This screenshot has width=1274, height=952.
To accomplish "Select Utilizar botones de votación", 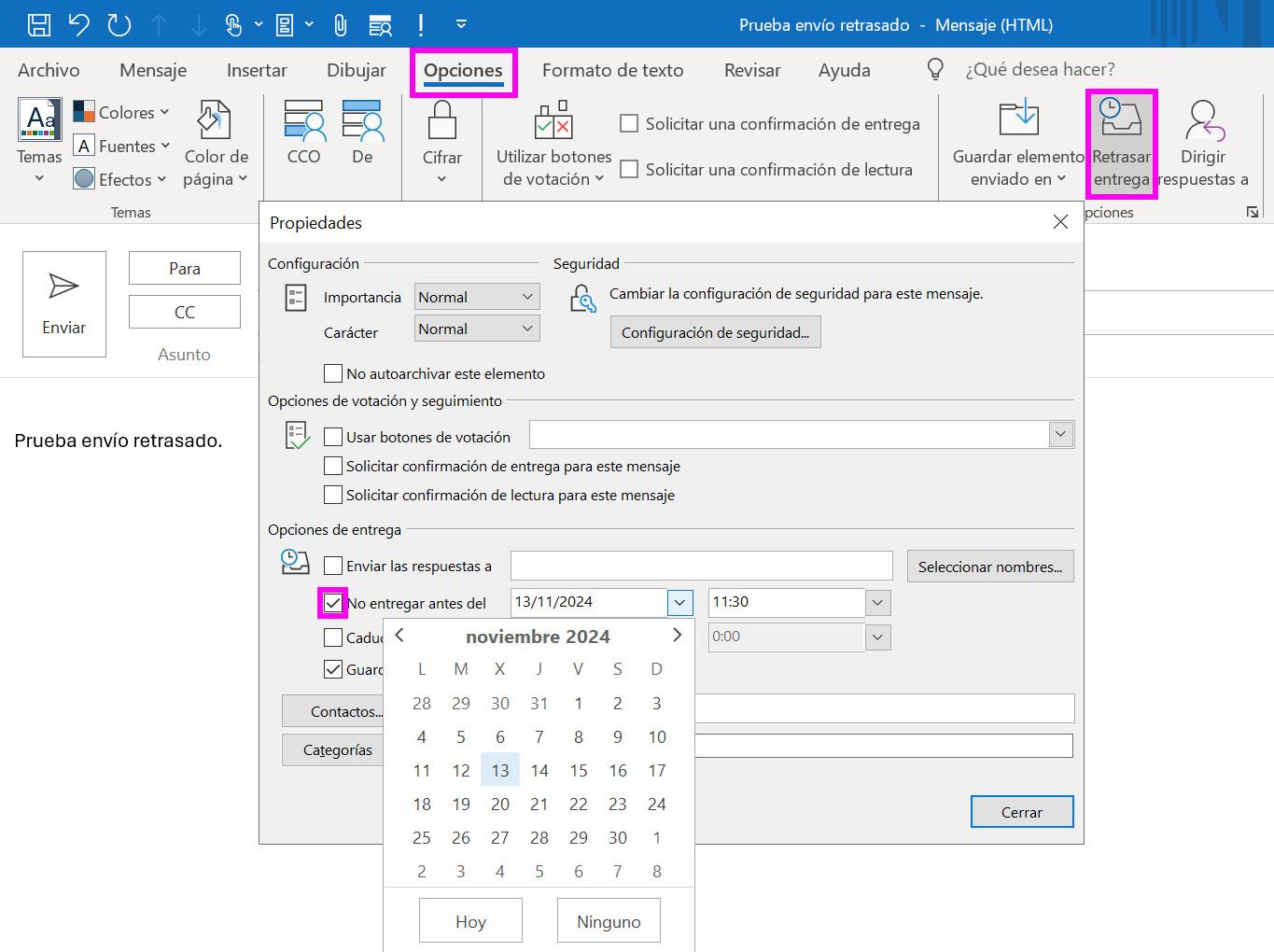I will (552, 142).
